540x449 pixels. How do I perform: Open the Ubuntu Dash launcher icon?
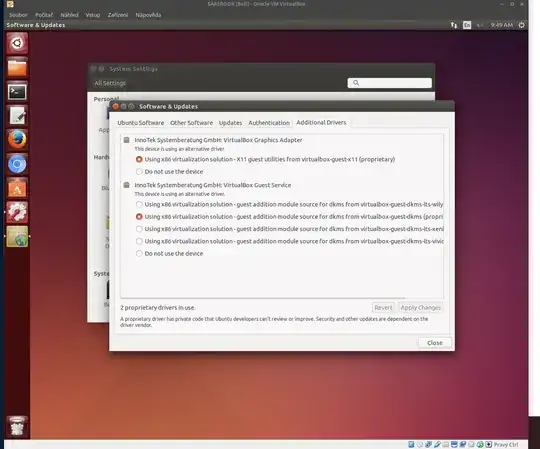pos(17,43)
